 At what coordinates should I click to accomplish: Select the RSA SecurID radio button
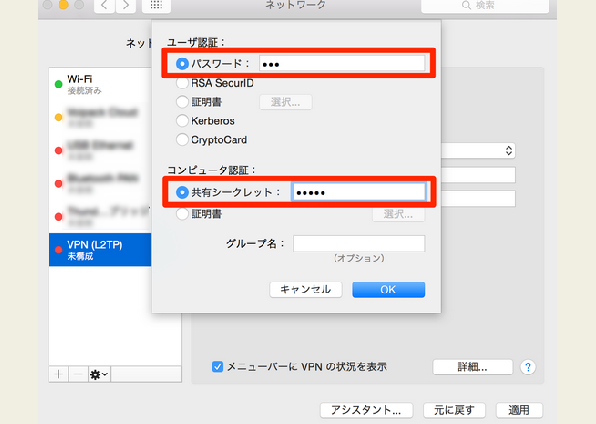(x=182, y=83)
